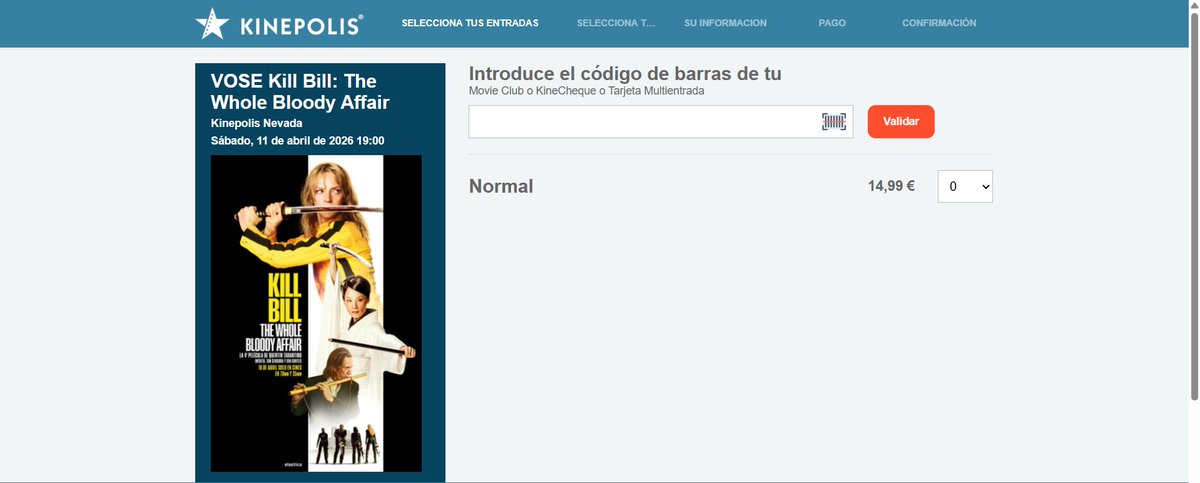Click the 14,99 € price
Image resolution: width=1200 pixels, height=483 pixels.
pyautogui.click(x=891, y=186)
